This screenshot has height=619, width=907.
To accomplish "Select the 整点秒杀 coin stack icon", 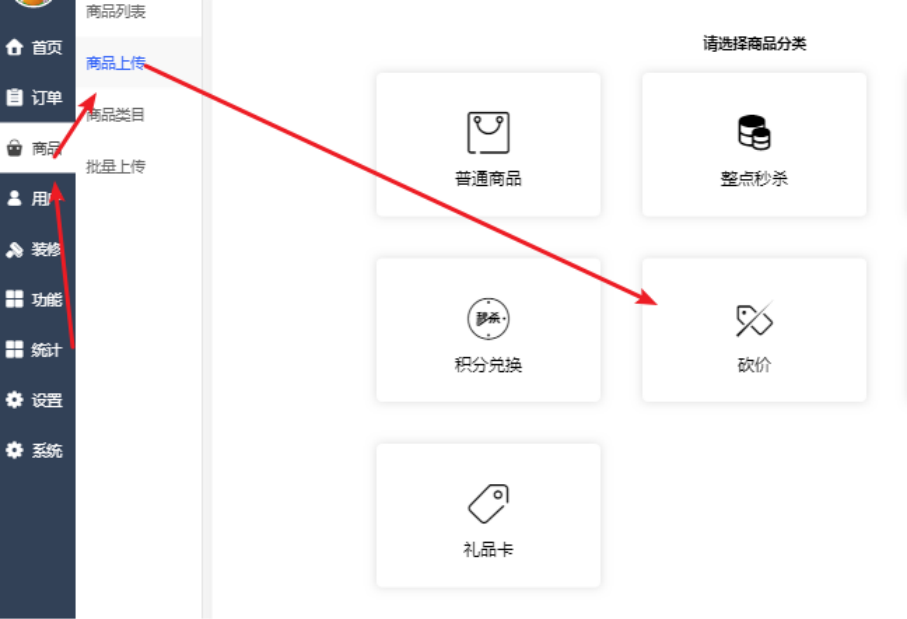I will 754,132.
